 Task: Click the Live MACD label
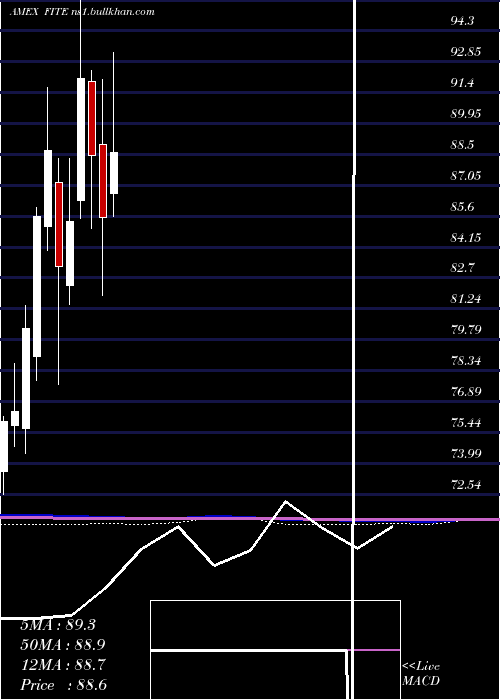(421, 673)
